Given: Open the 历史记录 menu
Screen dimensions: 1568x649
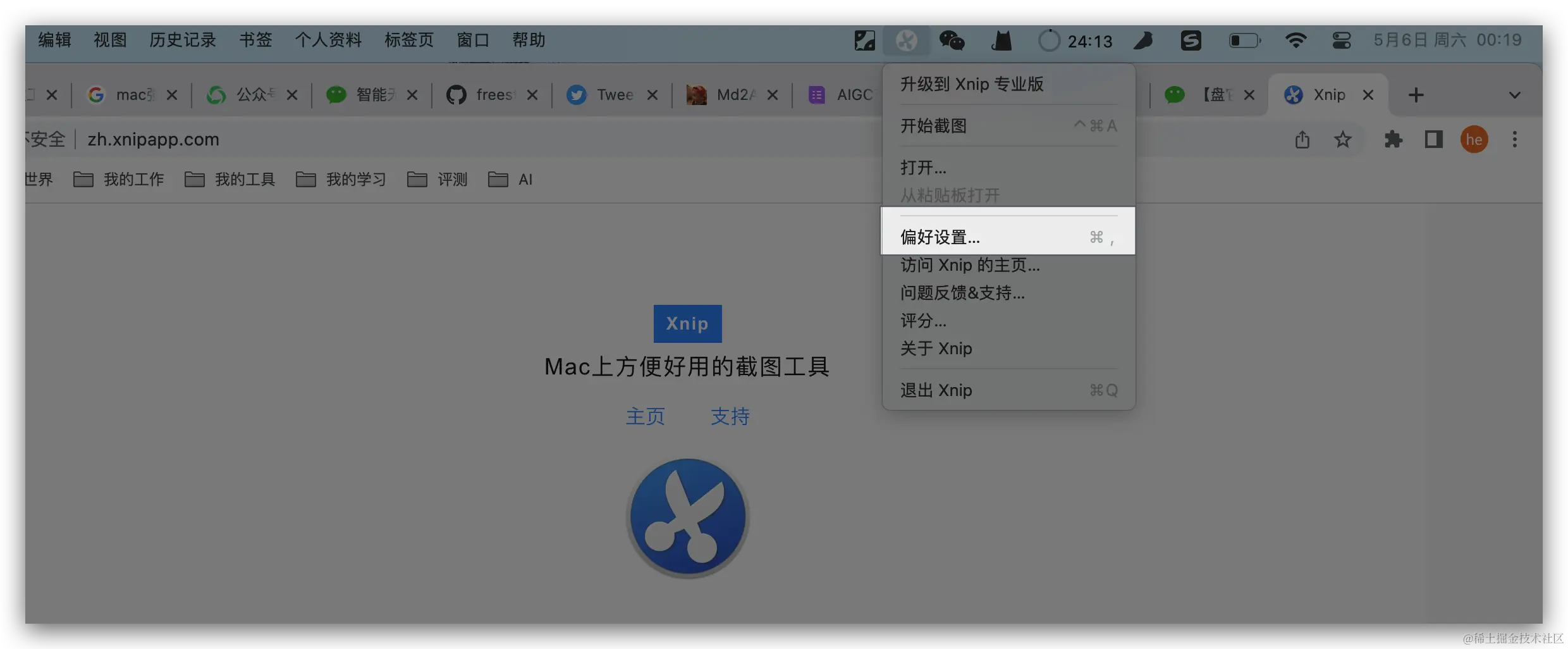Looking at the screenshot, I should click(183, 40).
